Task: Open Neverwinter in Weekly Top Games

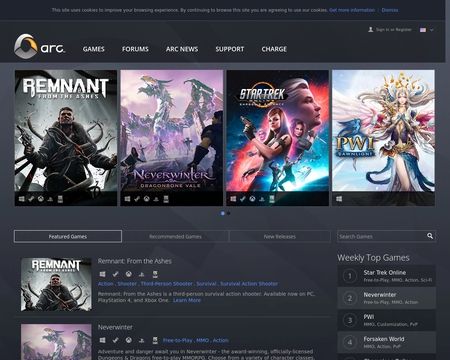Action: 387,298
